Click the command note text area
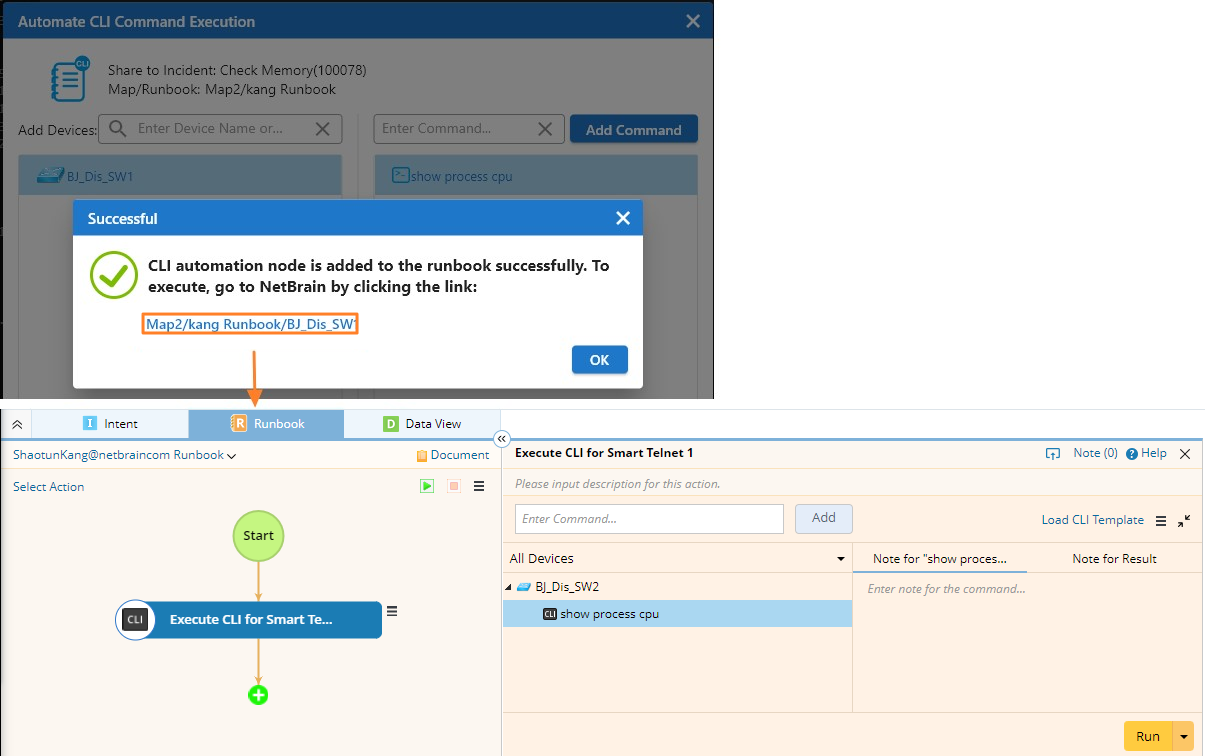Viewport: 1206px width, 756px height. tap(1027, 640)
